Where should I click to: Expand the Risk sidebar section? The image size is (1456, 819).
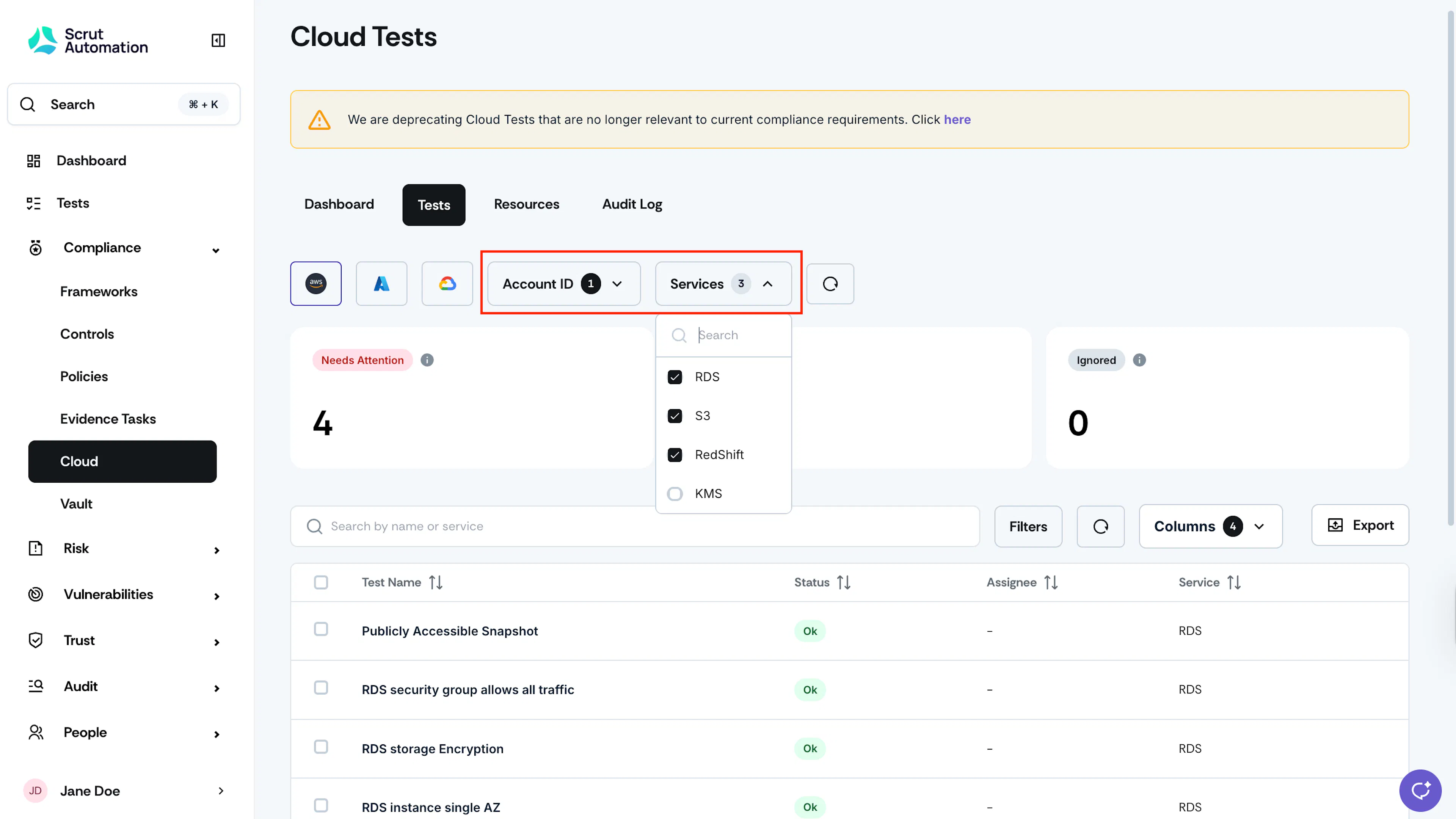122,548
